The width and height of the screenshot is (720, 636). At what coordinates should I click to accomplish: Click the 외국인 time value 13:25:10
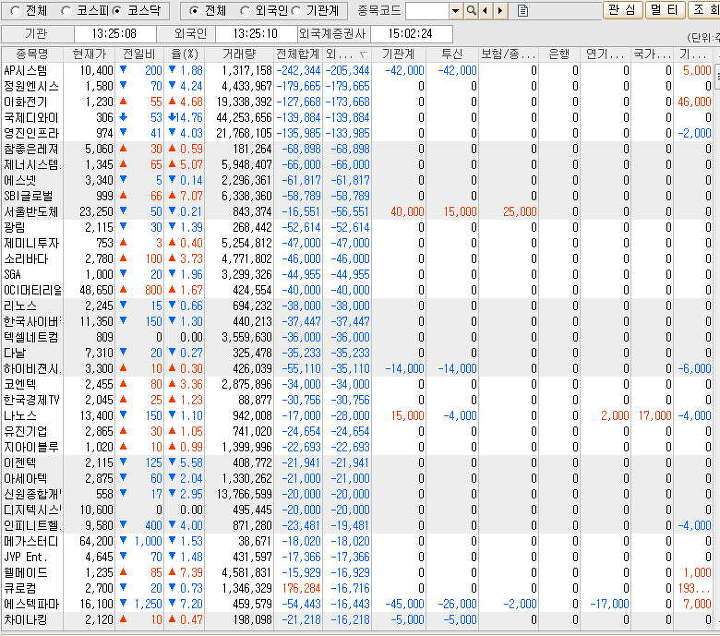(255, 34)
